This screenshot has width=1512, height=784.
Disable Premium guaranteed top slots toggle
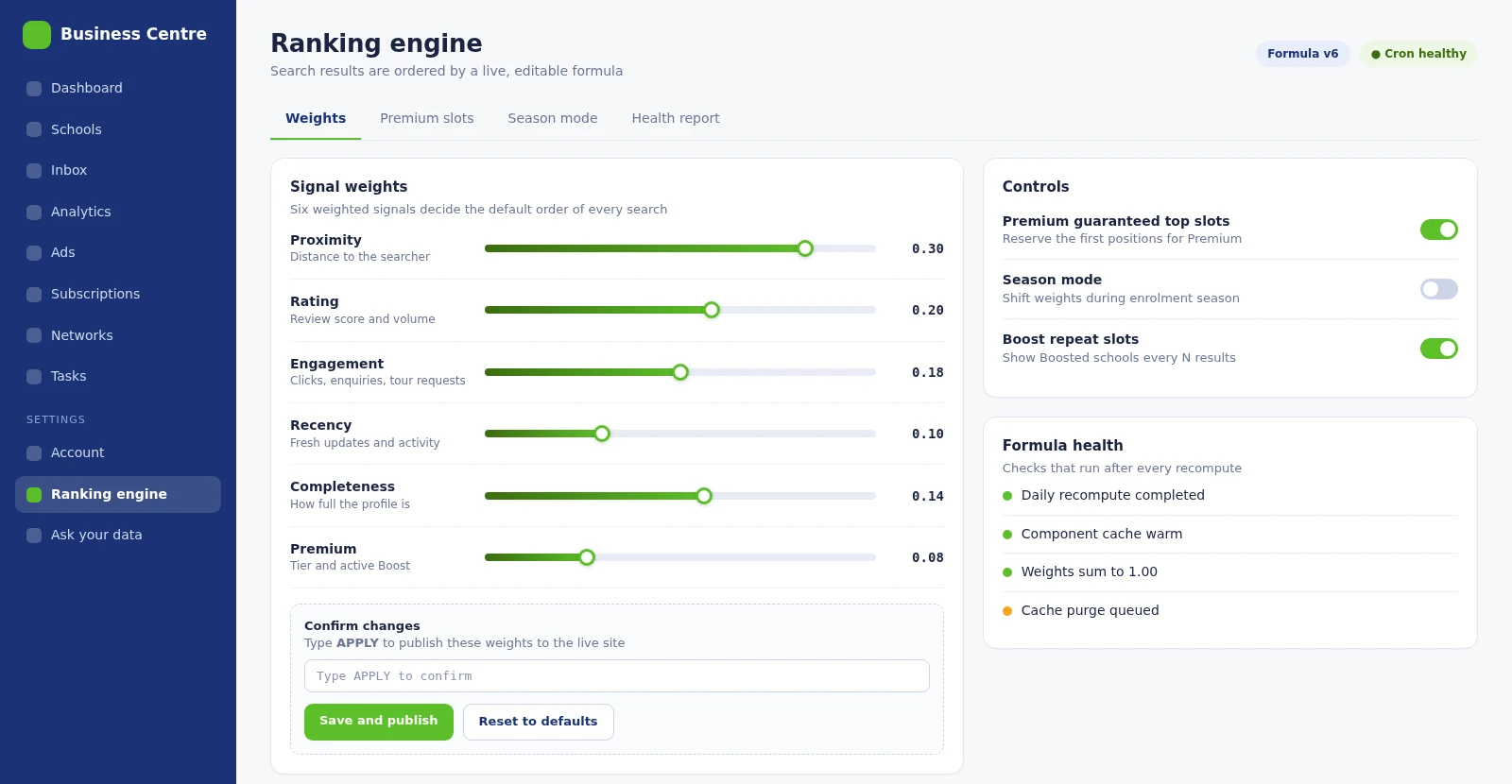1438,230
